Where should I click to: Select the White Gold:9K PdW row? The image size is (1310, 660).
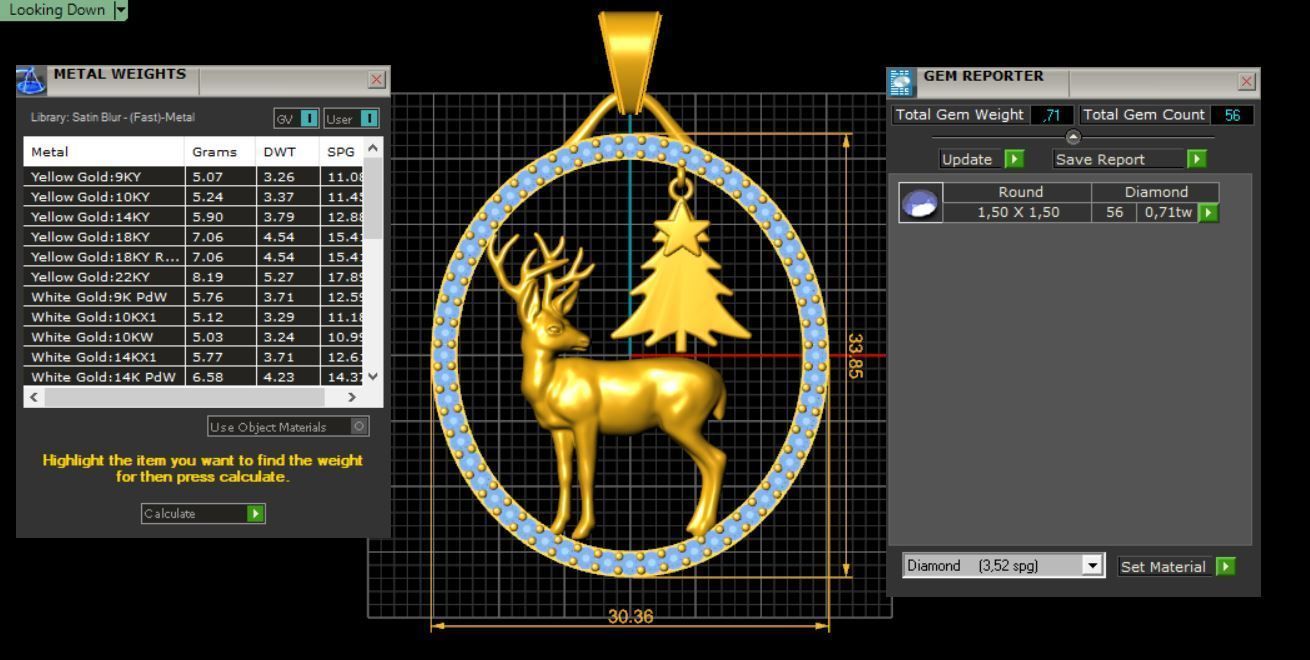point(194,297)
